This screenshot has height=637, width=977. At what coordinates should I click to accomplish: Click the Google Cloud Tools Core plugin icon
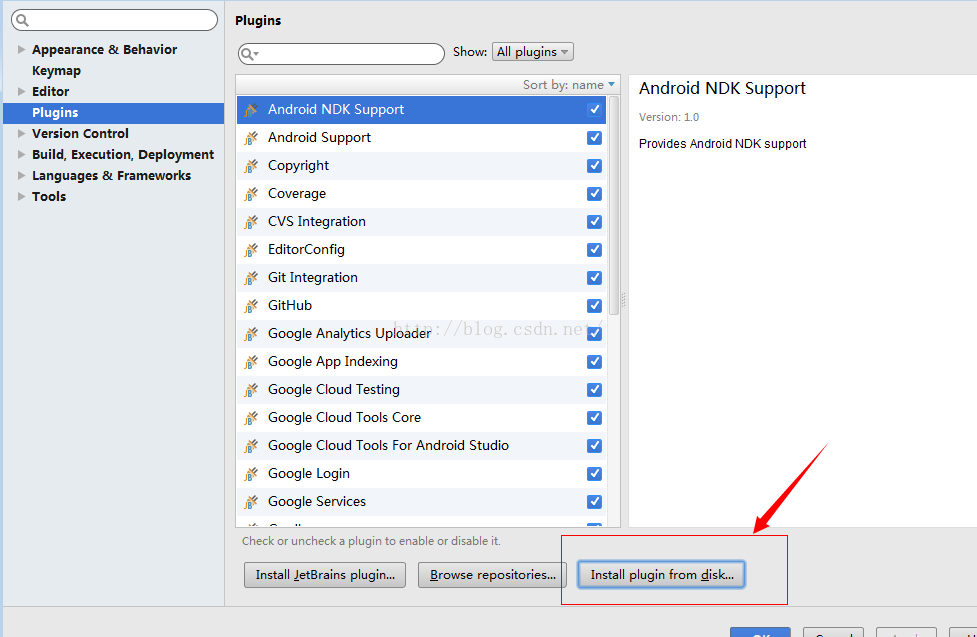coord(251,418)
